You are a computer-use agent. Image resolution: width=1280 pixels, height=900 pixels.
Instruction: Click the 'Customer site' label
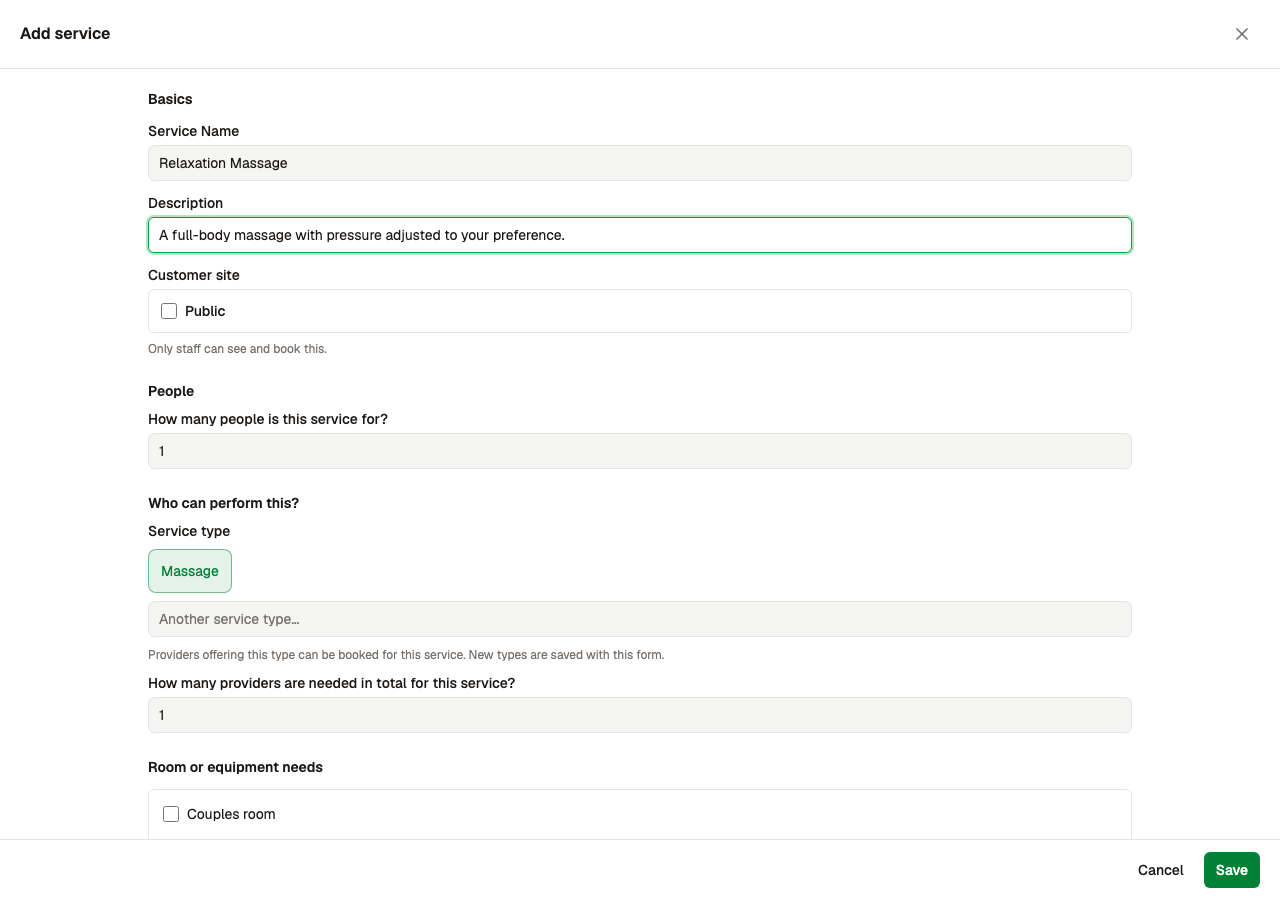click(x=194, y=275)
